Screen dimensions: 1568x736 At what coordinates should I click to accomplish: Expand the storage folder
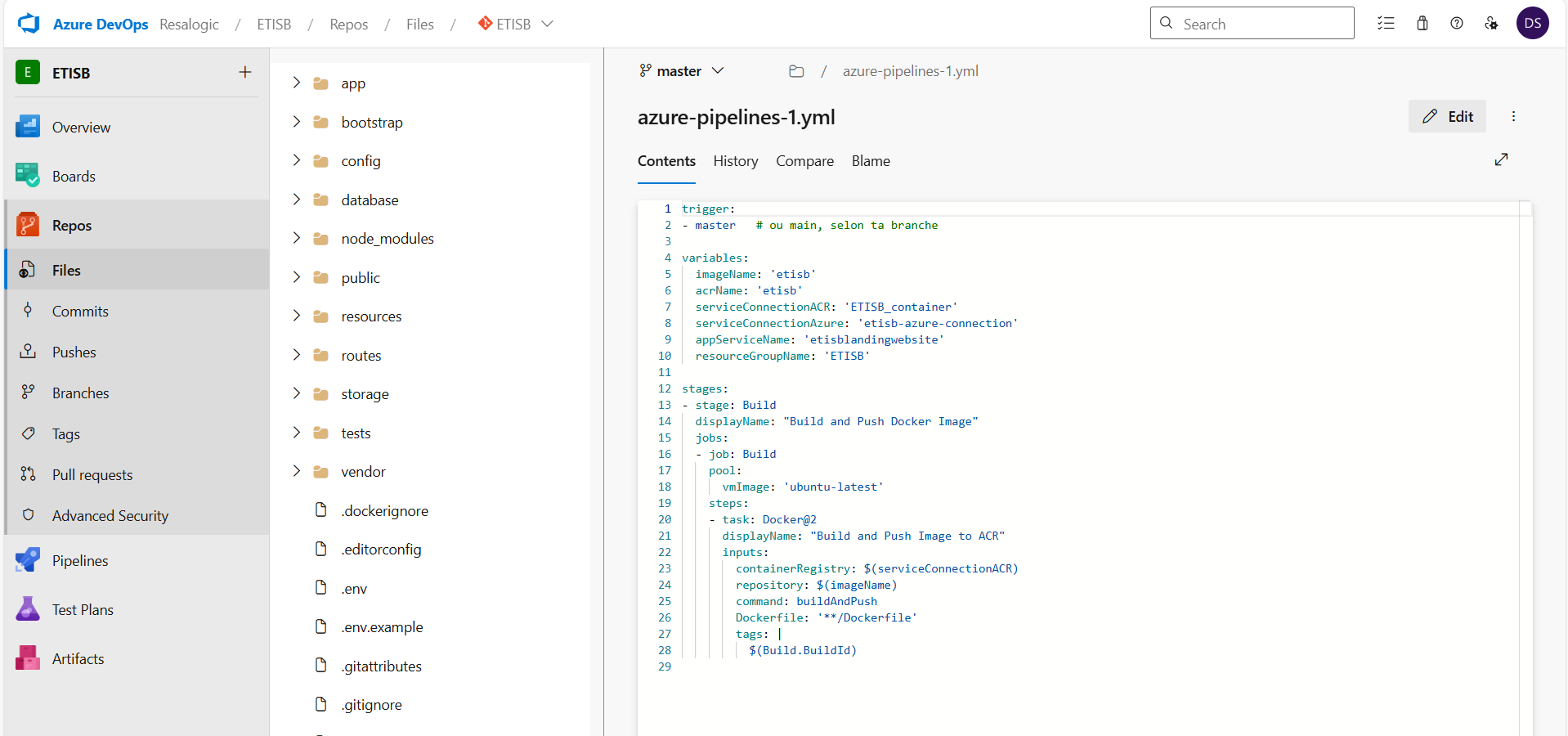297,393
